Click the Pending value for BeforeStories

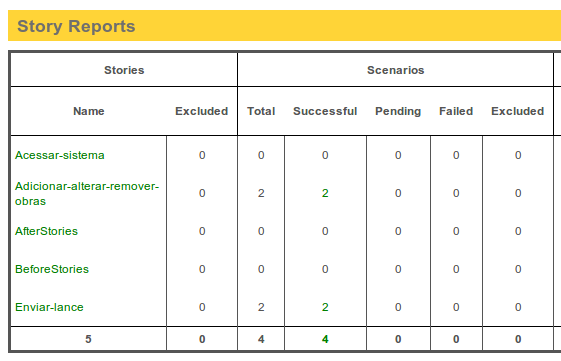[398, 269]
